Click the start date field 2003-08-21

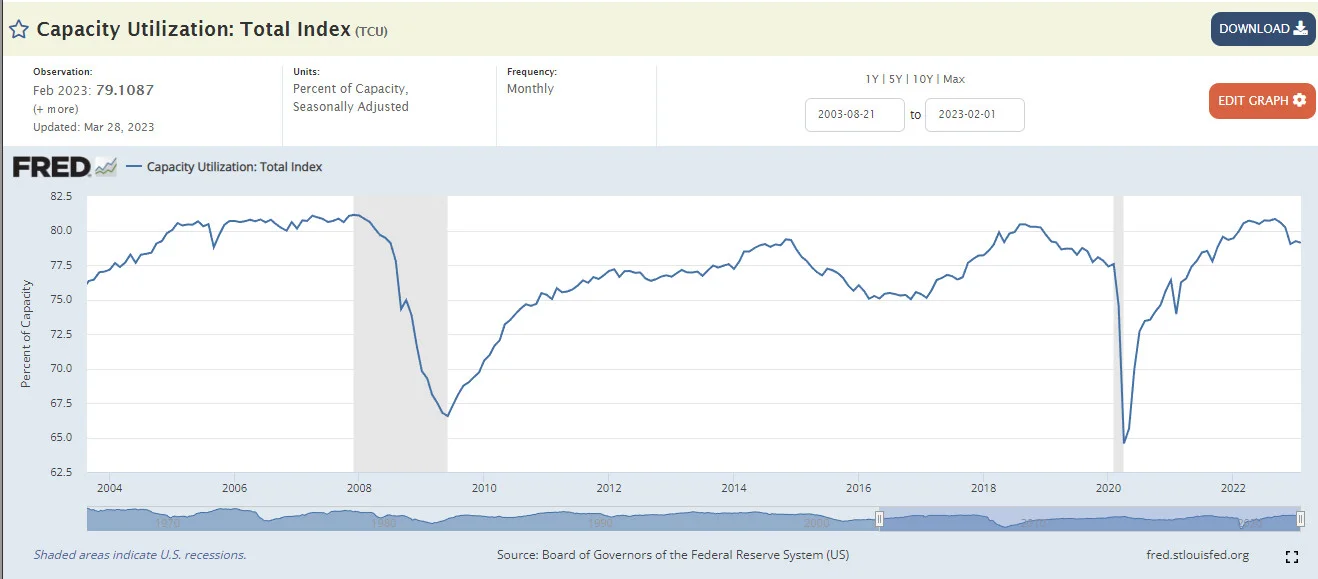855,115
